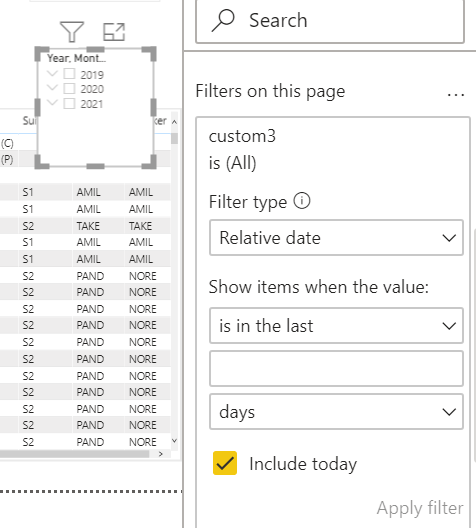476x528 pixels.
Task: Click Apply filter link
Action: (420, 508)
